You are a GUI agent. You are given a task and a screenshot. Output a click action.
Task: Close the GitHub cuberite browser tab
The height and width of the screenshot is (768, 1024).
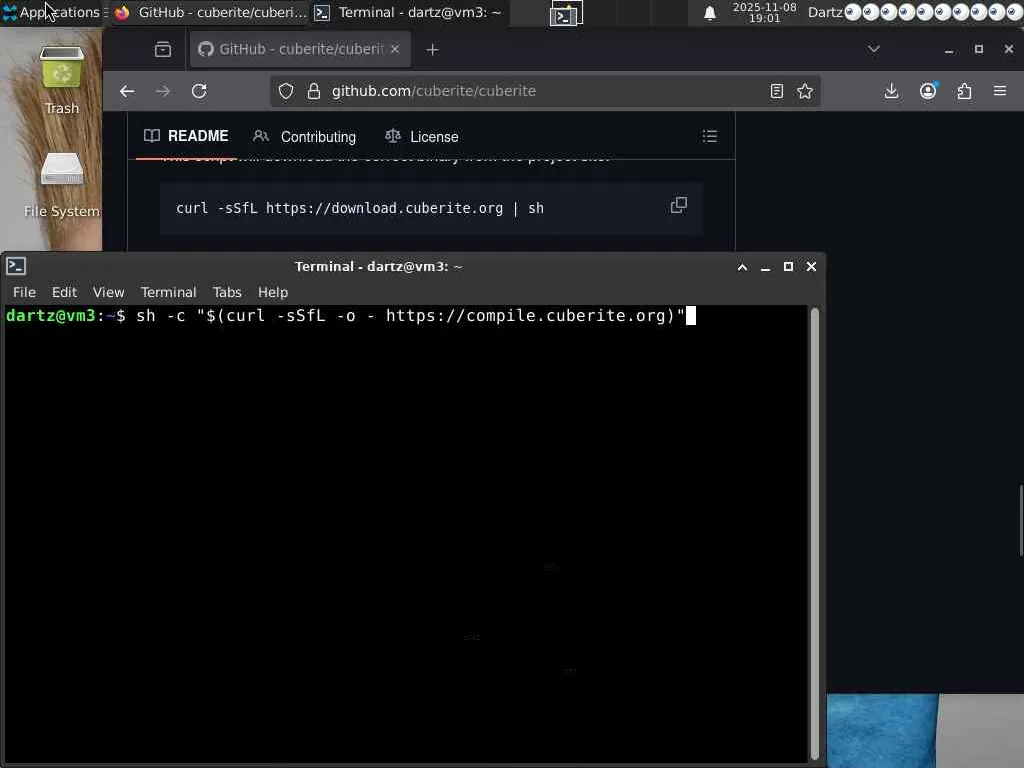point(394,50)
